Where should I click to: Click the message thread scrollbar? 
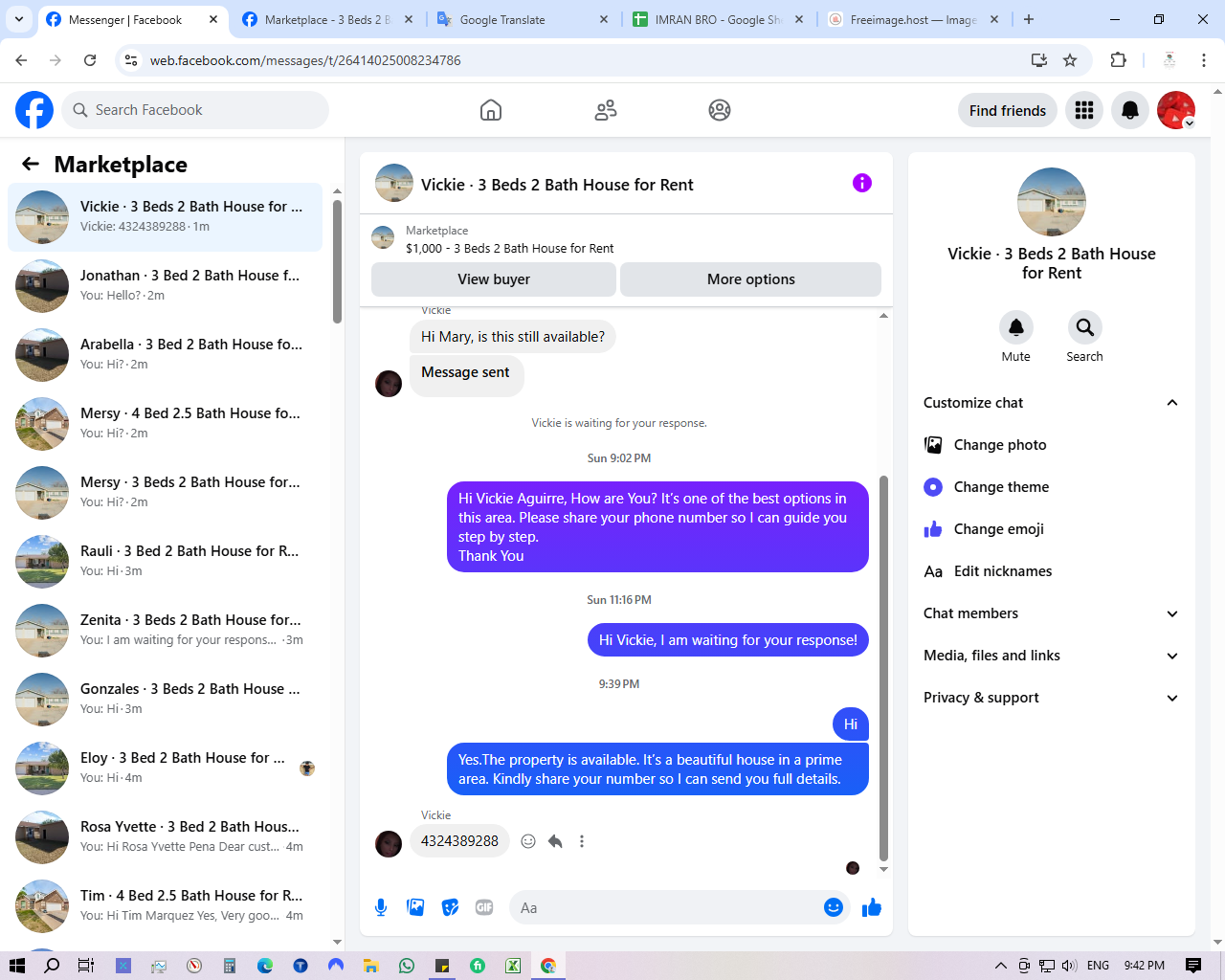(x=883, y=668)
